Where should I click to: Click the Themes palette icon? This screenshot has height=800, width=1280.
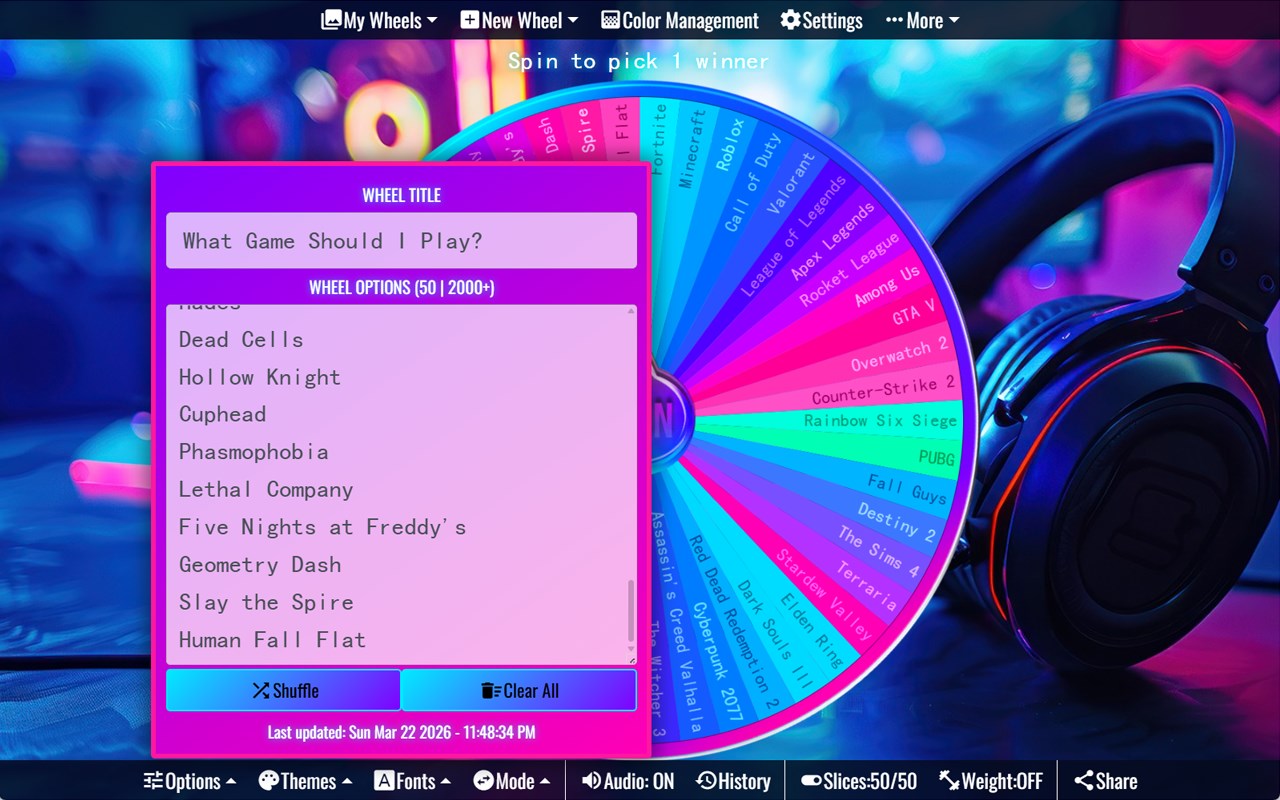(268, 781)
